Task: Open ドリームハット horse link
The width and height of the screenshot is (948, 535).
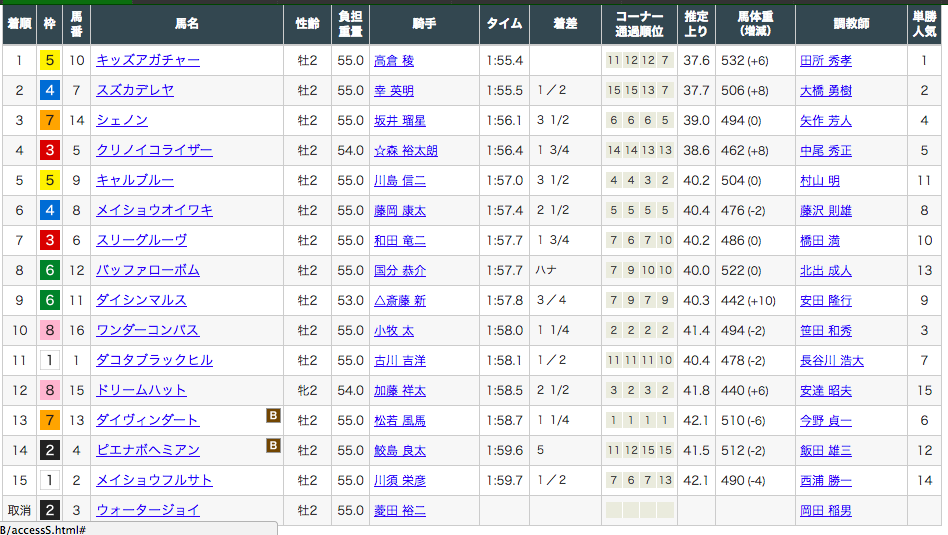Action: click(x=141, y=390)
